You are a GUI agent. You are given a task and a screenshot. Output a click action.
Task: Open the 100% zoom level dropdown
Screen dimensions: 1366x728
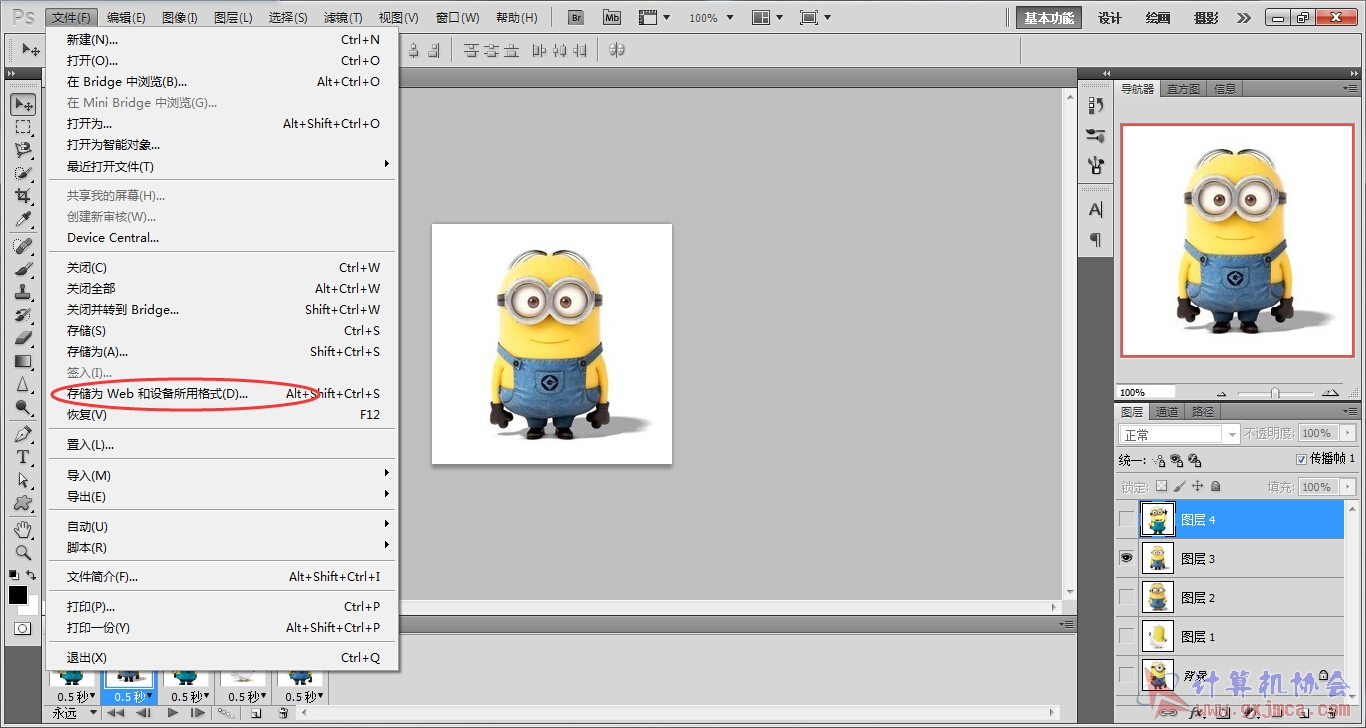coord(711,18)
